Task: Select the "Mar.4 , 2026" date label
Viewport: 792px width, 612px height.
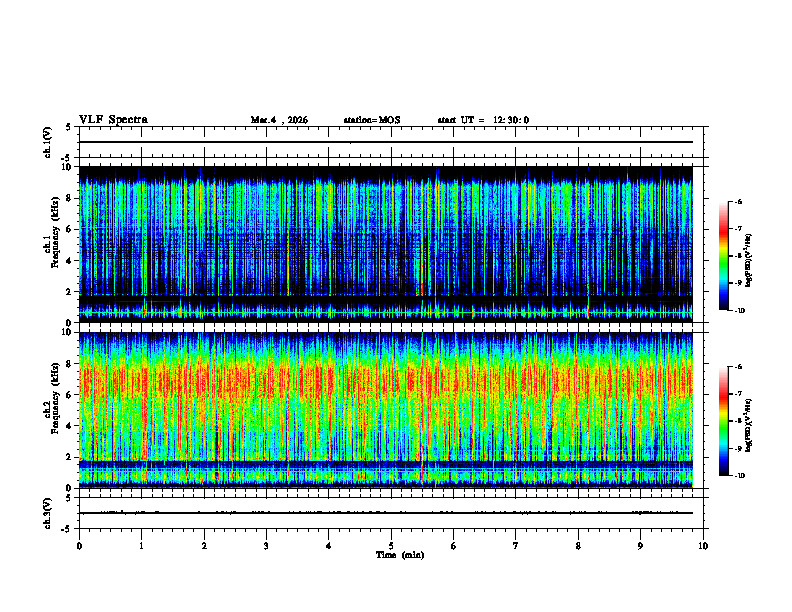Action: pyautogui.click(x=279, y=120)
